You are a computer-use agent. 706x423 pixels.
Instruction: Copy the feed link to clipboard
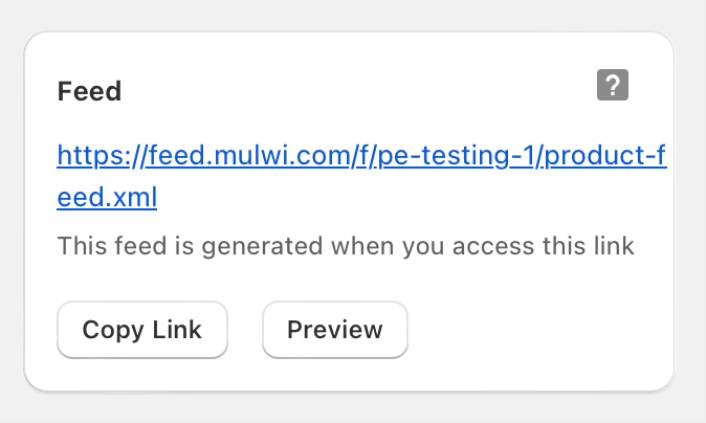tap(142, 330)
